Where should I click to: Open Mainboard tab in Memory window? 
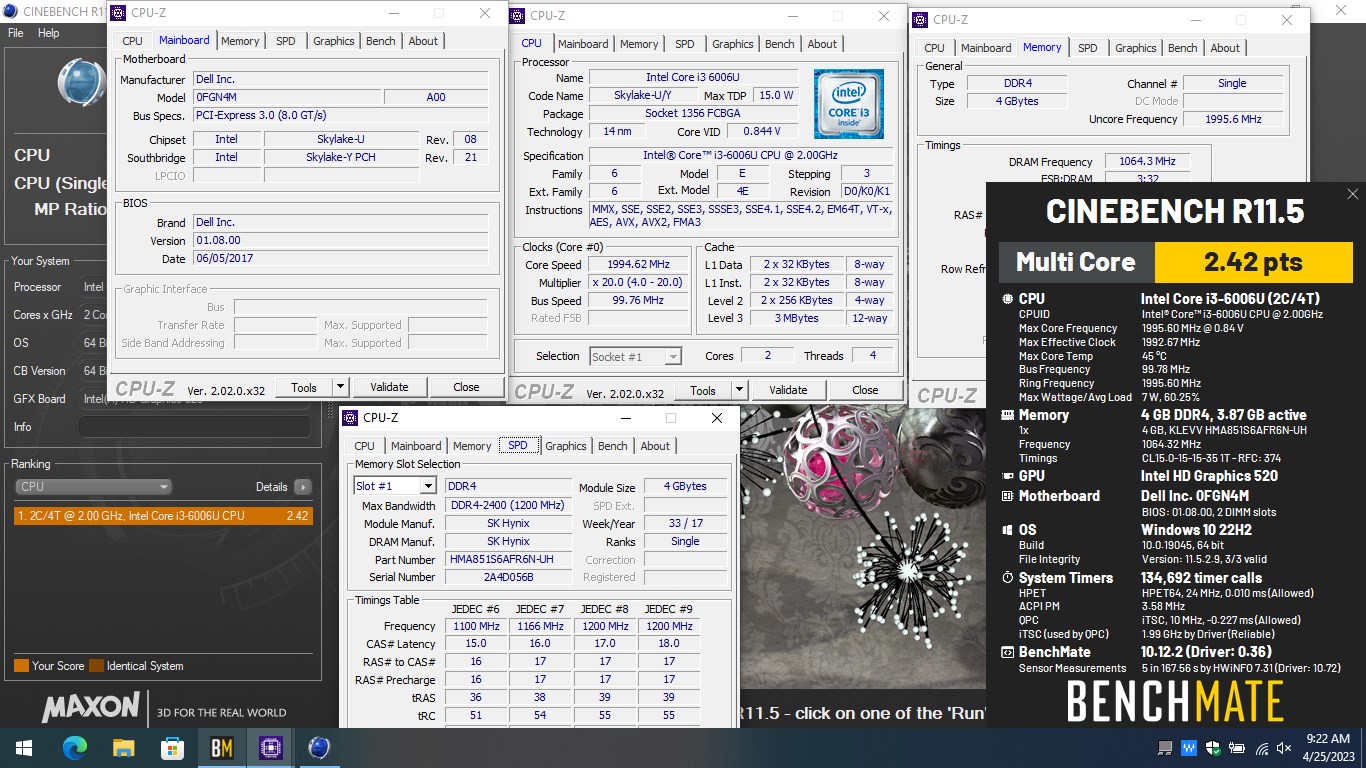click(986, 48)
